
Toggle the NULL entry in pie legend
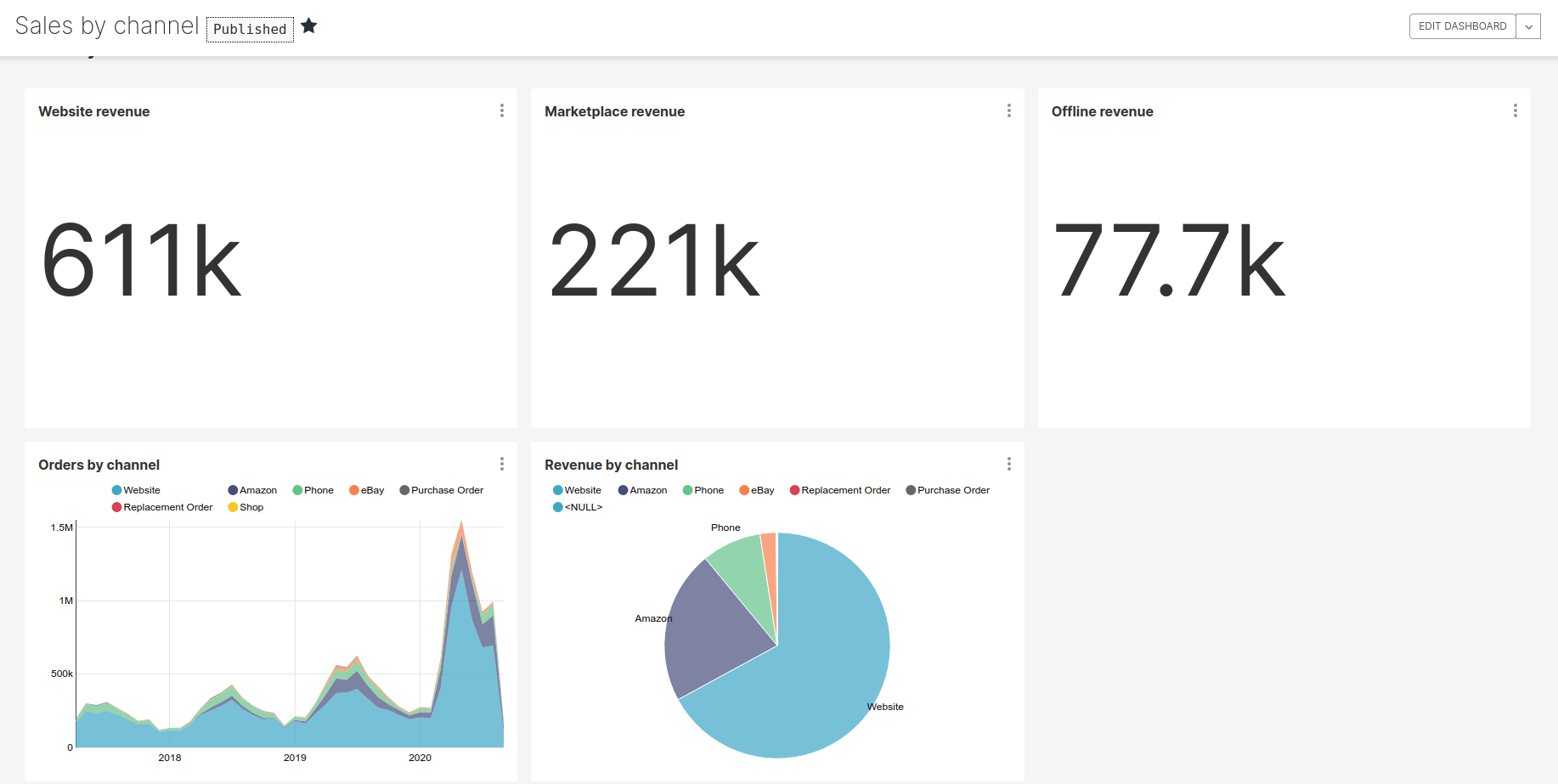click(x=578, y=507)
